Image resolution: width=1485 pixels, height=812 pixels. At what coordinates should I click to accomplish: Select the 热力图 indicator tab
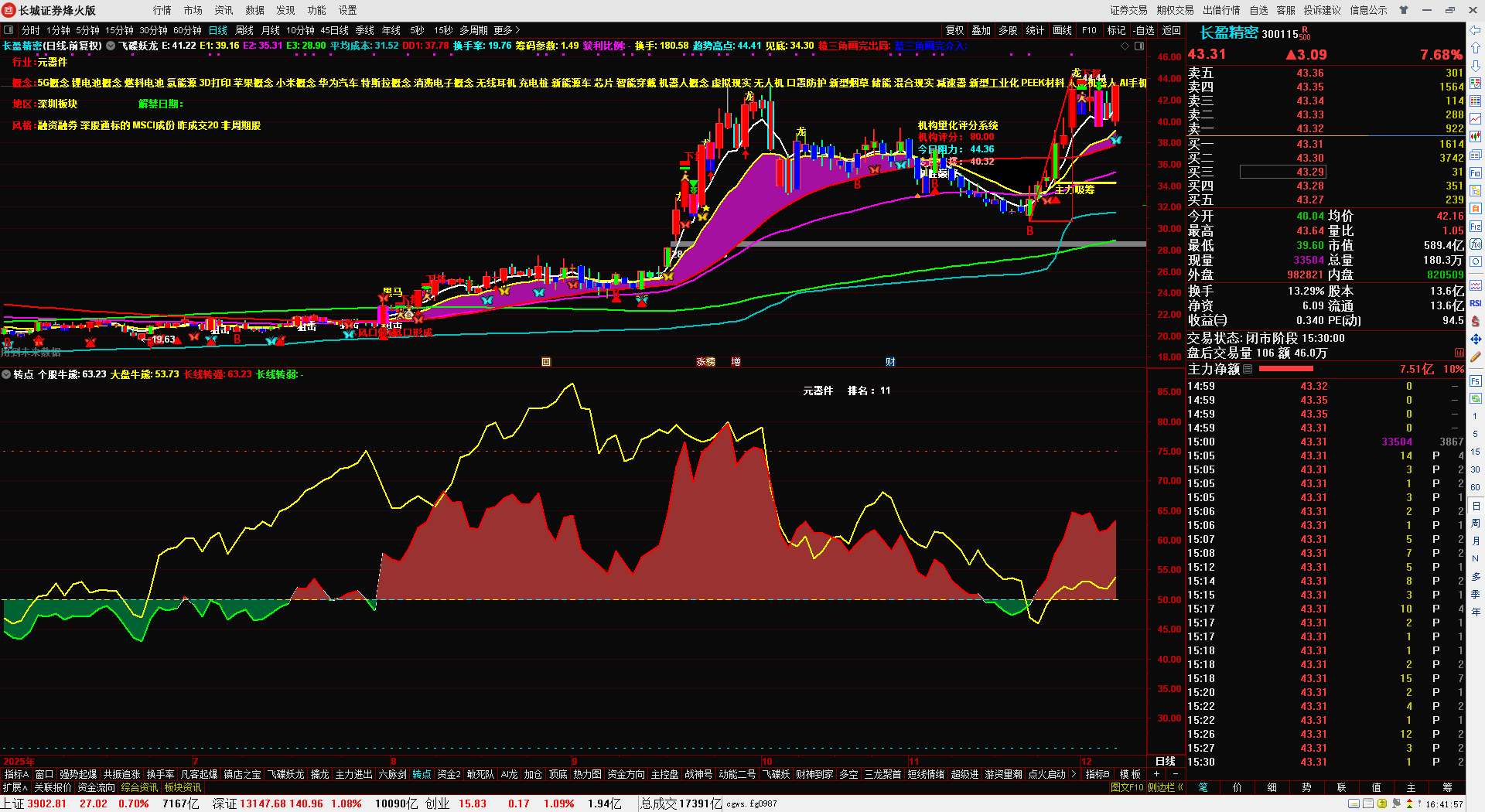[x=587, y=774]
